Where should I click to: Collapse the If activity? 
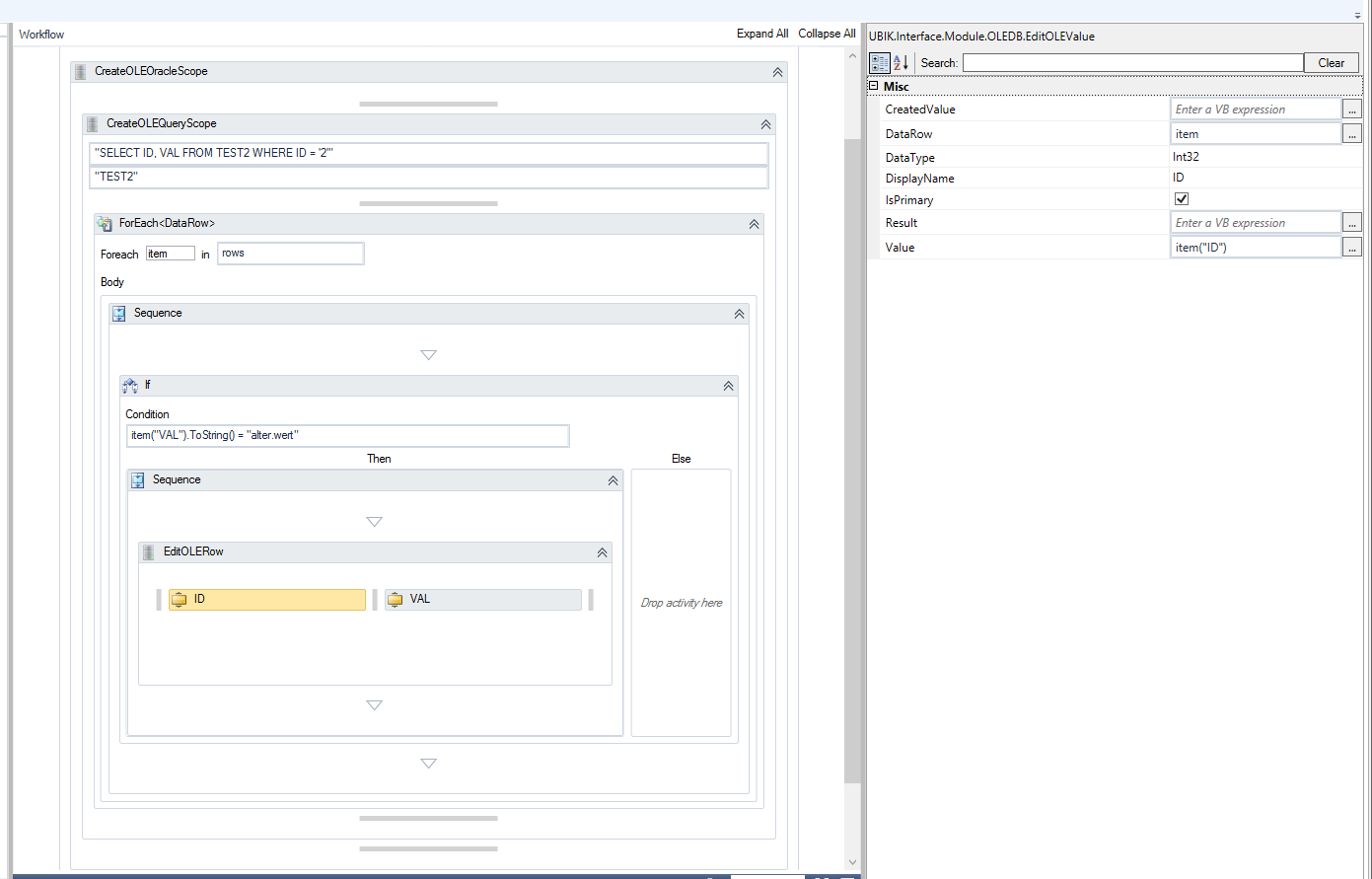click(728, 386)
